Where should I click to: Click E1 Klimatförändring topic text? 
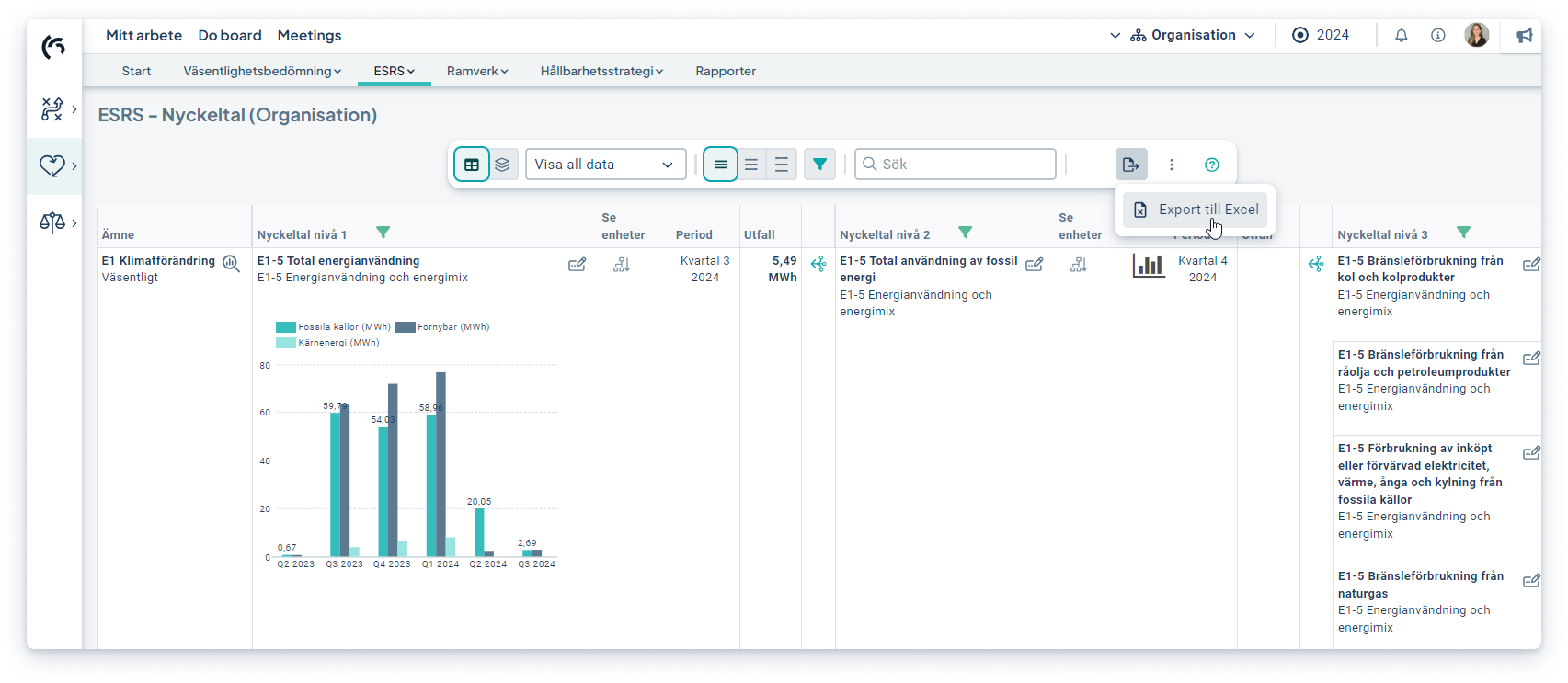pos(158,261)
